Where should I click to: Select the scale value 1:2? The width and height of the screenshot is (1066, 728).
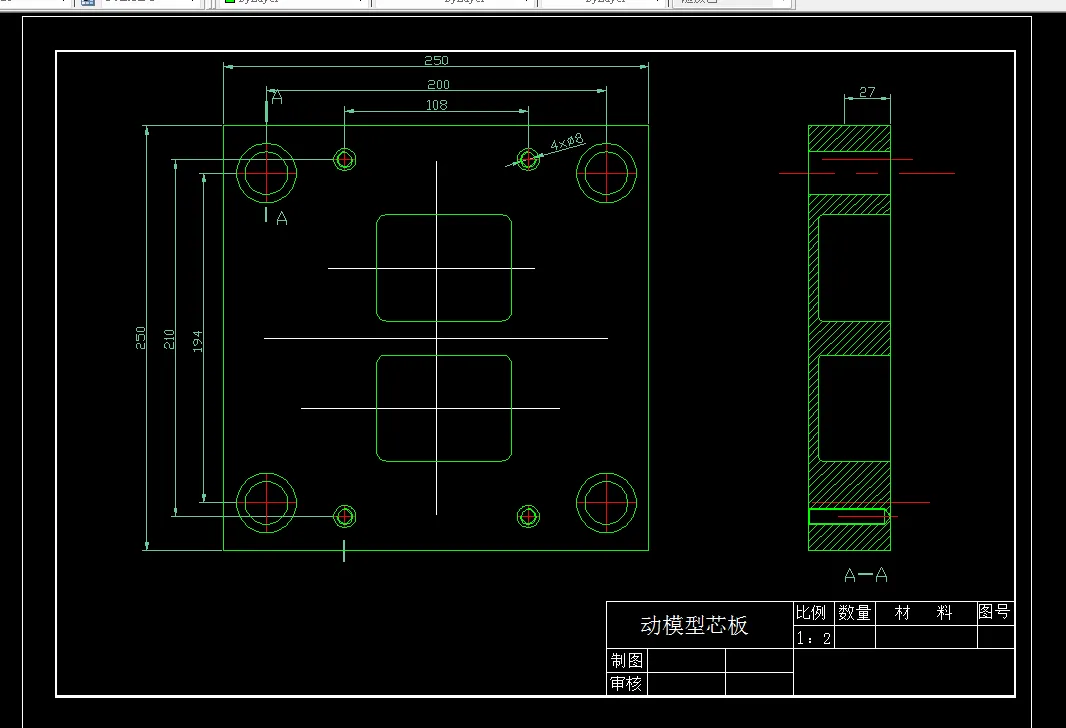point(814,638)
